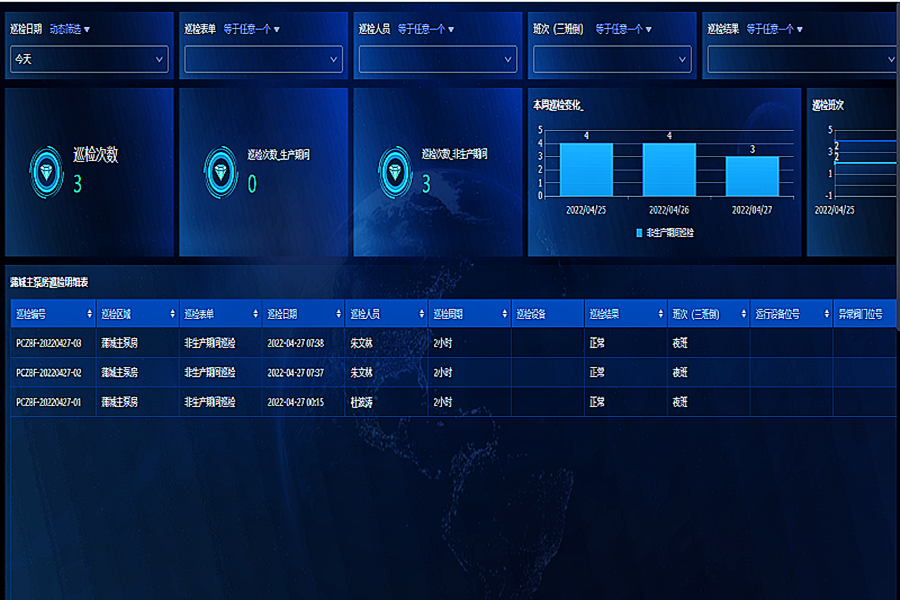This screenshot has width=900, height=600.
Task: Expand the 巡检人员 filter combo box
Action: coord(438,60)
